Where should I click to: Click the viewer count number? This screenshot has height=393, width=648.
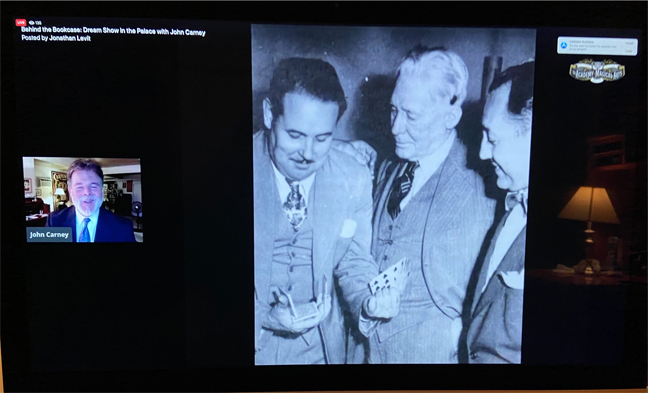tap(38, 23)
